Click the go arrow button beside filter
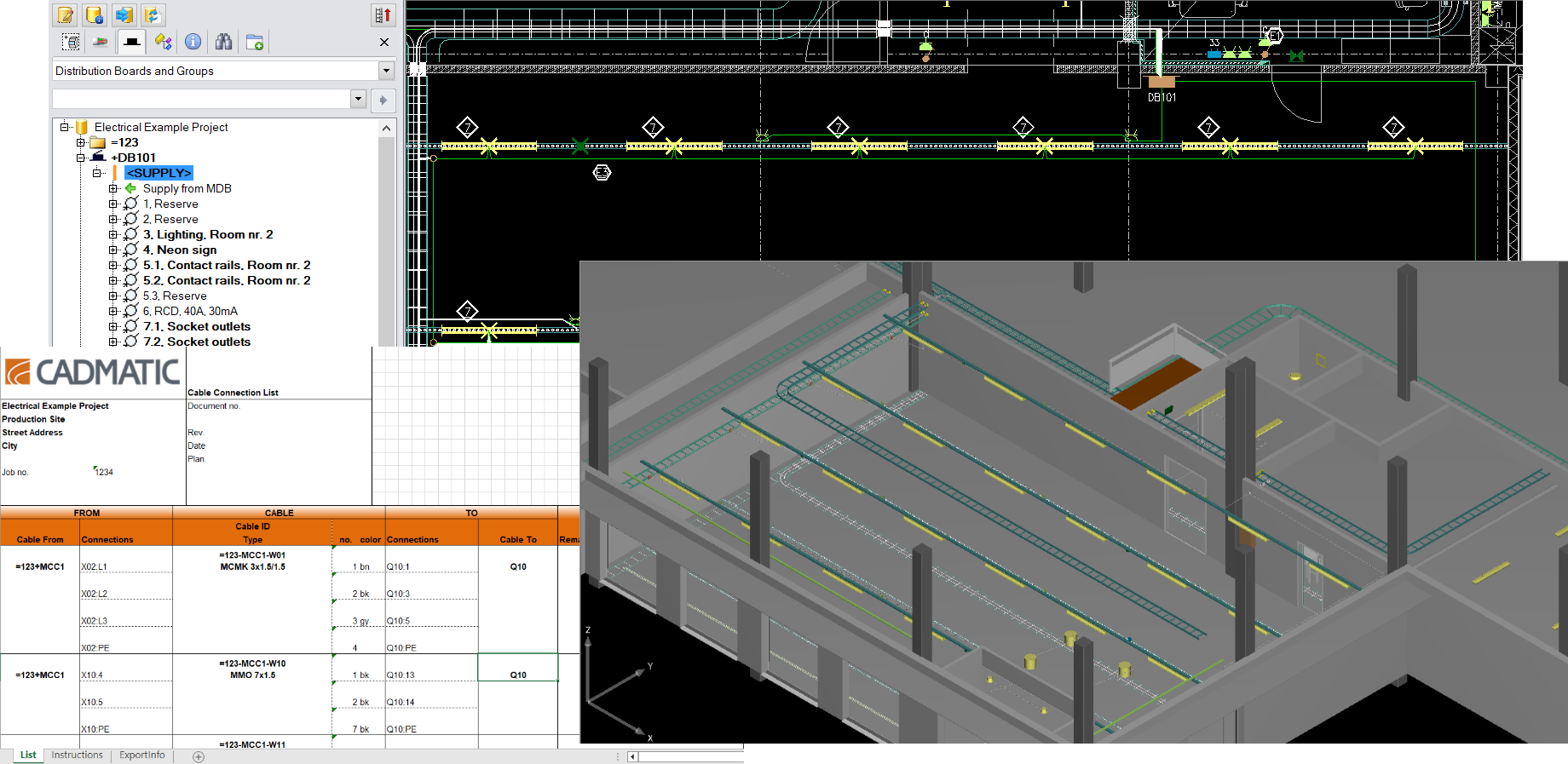Viewport: 1568px width, 764px height. [x=383, y=100]
